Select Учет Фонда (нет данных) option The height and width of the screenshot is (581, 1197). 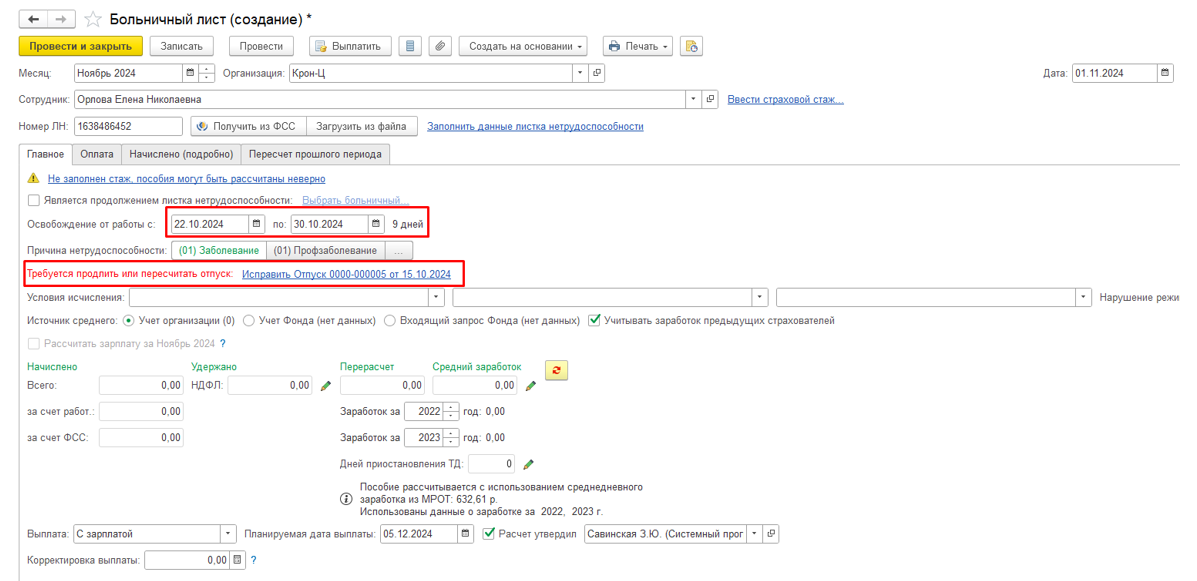click(250, 321)
